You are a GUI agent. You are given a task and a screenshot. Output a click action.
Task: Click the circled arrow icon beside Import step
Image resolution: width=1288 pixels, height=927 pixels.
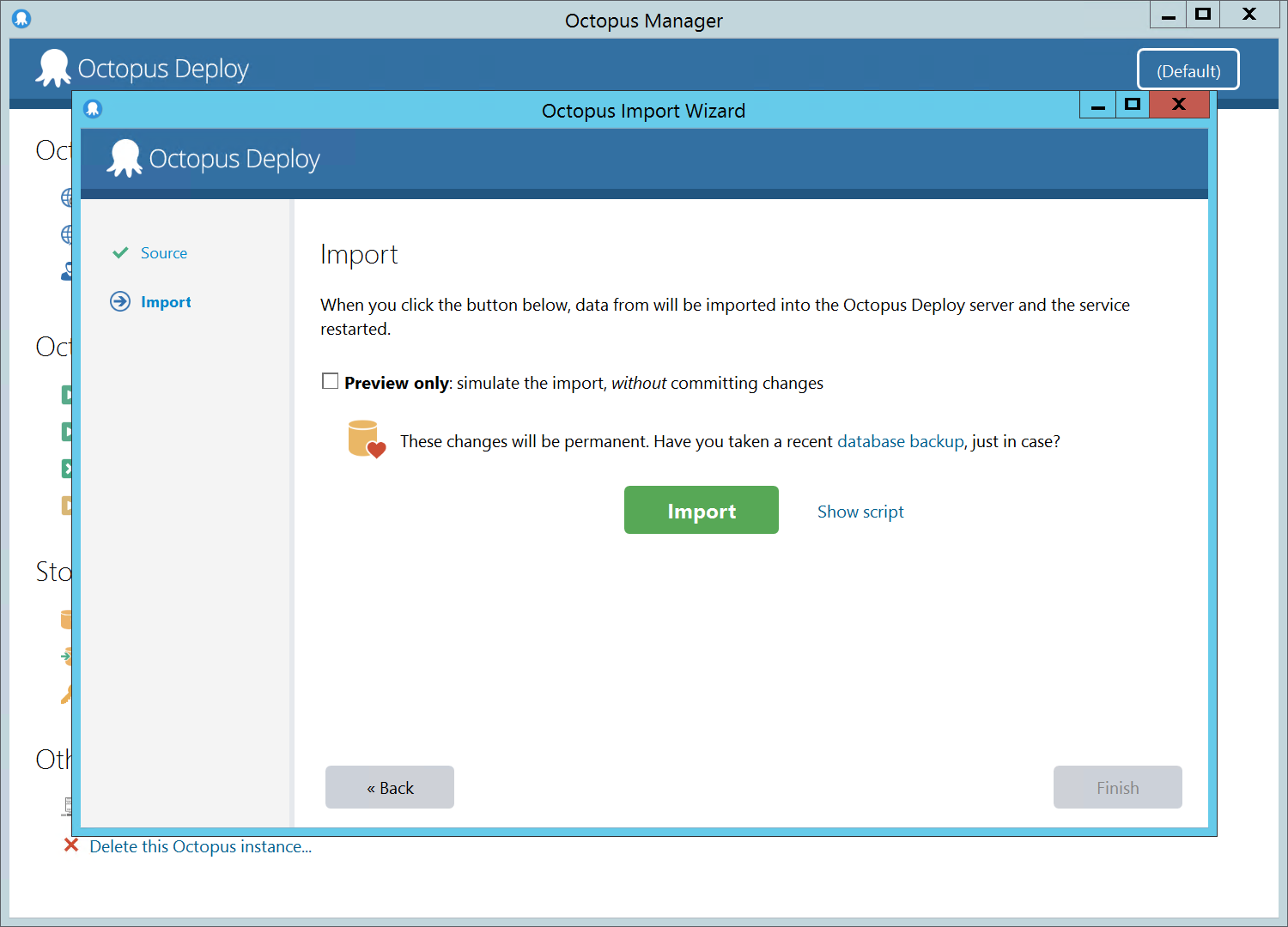120,302
